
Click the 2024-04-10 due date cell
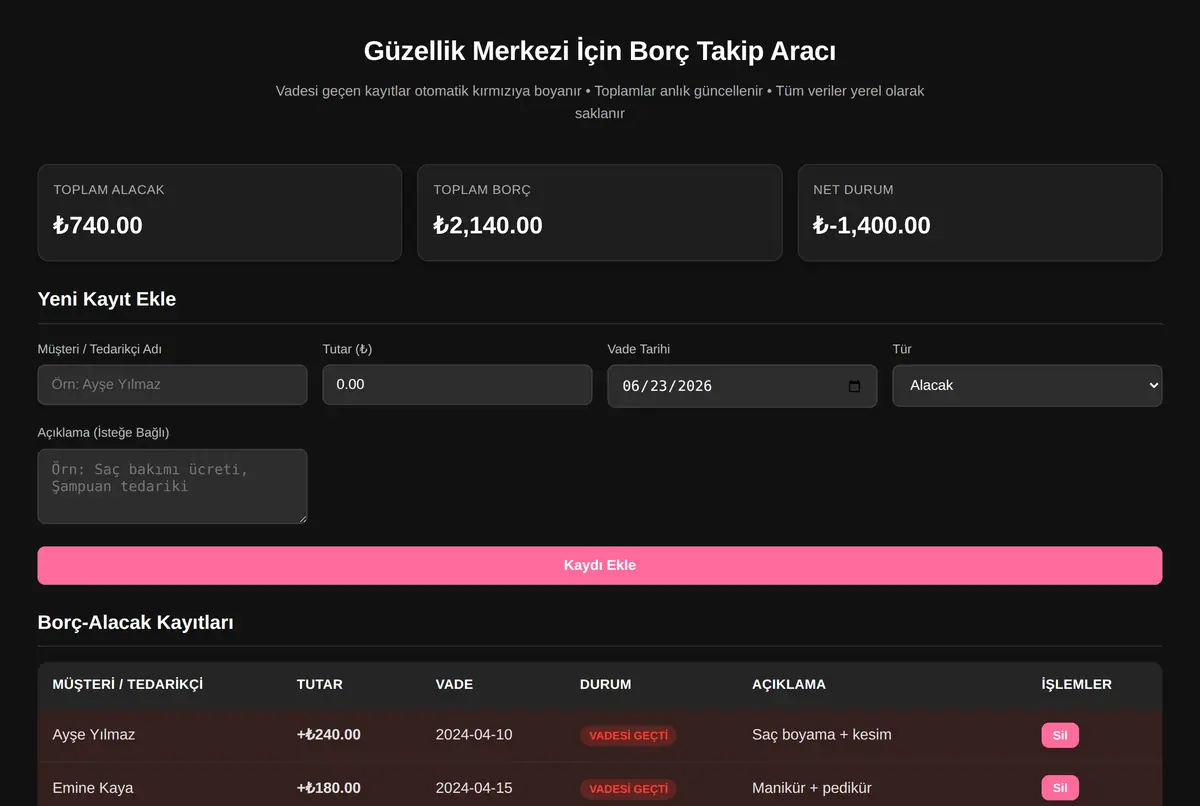(474, 735)
